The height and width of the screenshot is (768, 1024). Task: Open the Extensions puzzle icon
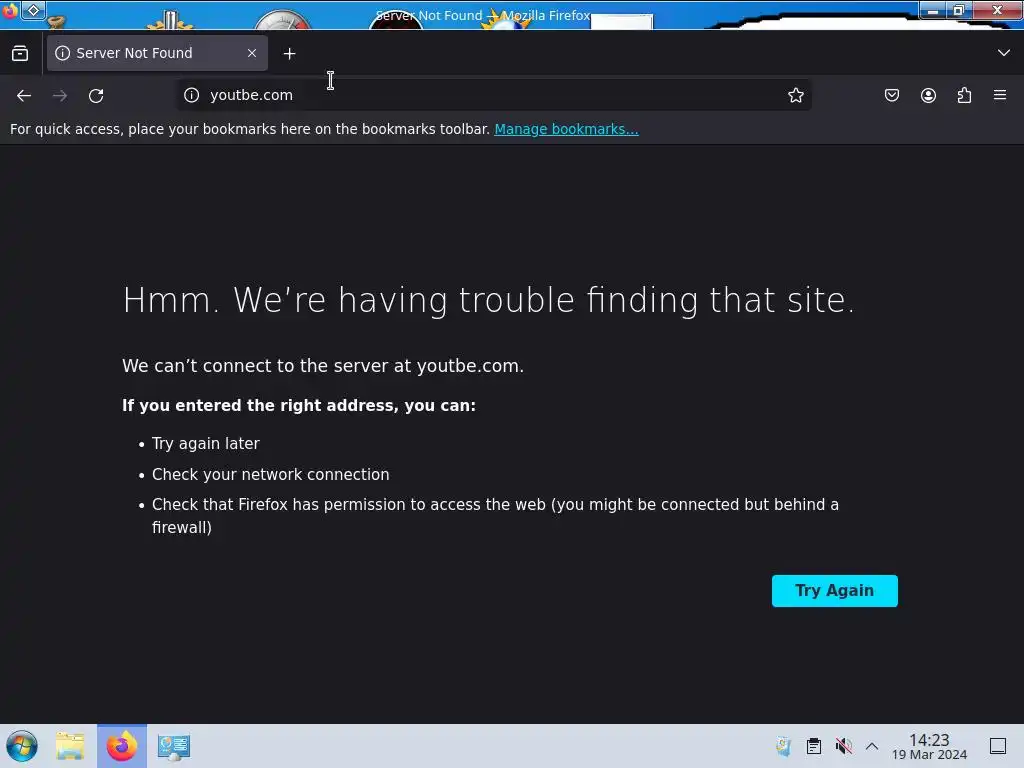click(964, 95)
